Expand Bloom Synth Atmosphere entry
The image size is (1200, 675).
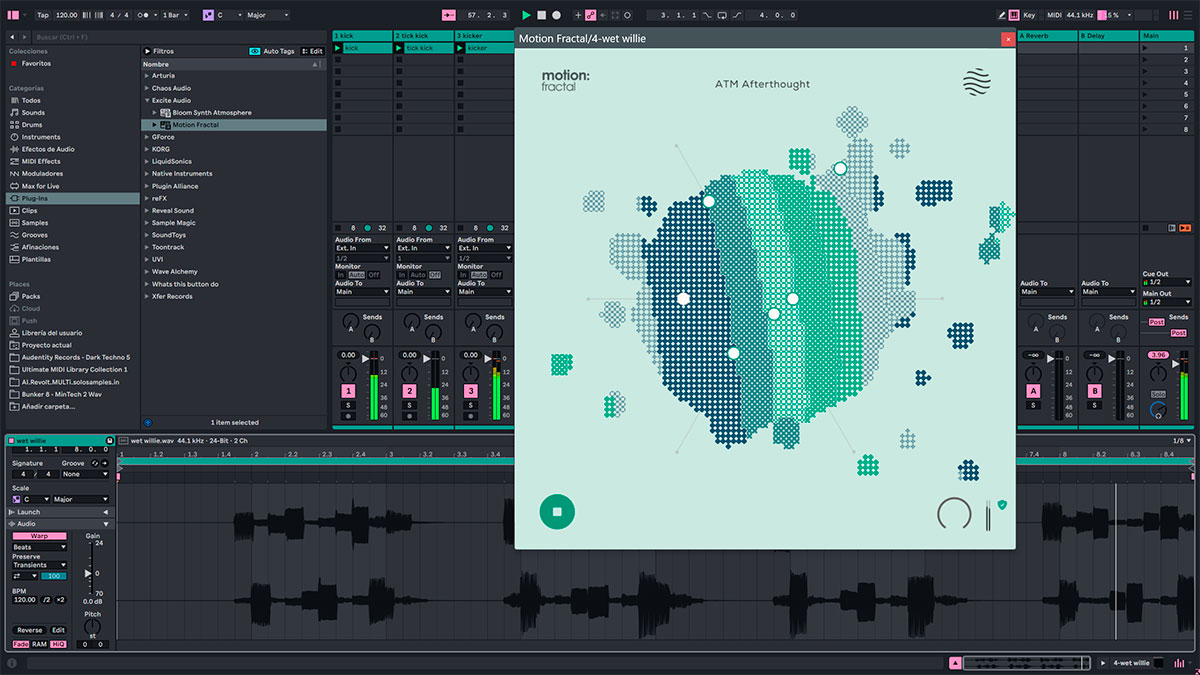pos(155,113)
